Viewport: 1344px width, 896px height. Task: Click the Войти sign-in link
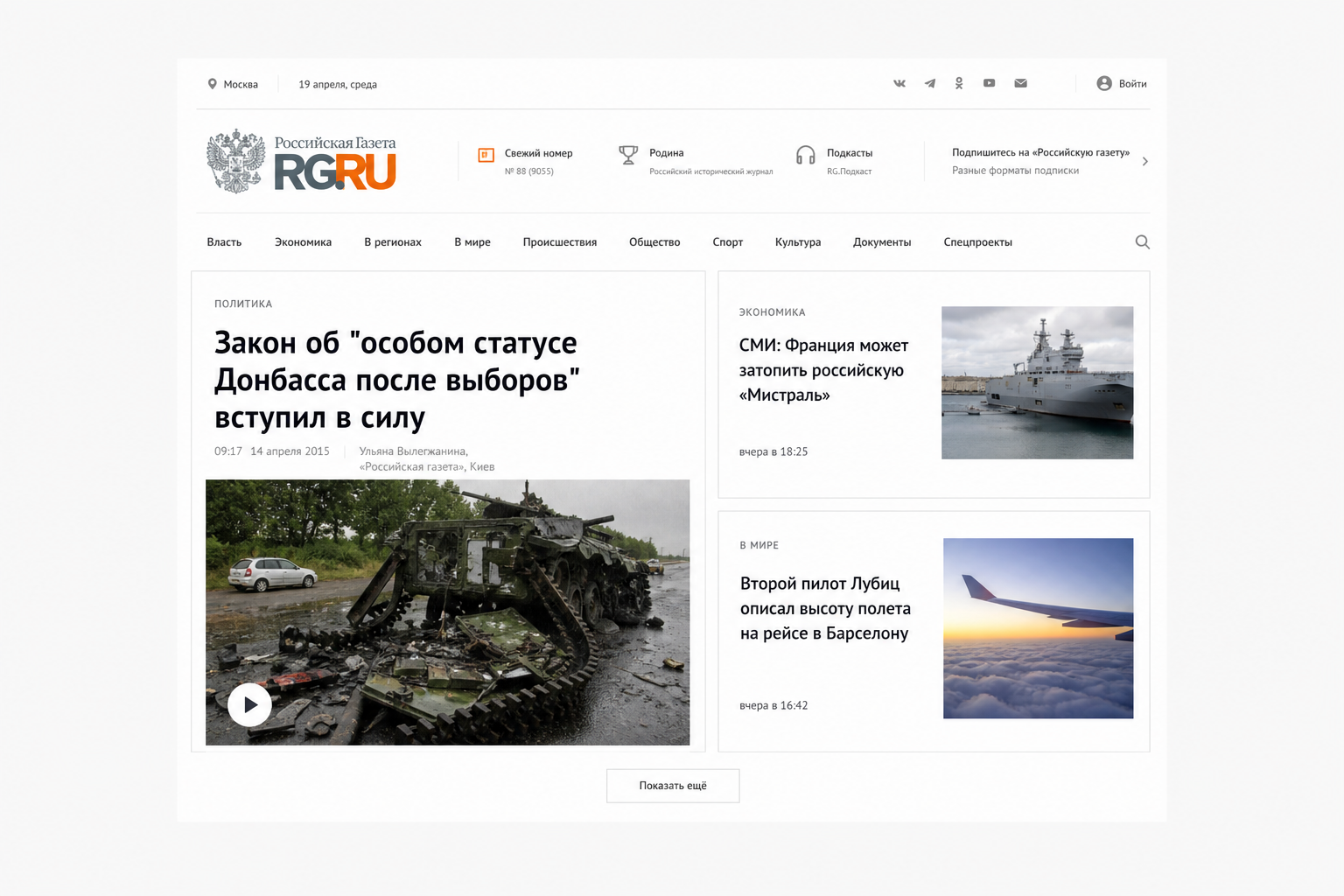[1132, 84]
